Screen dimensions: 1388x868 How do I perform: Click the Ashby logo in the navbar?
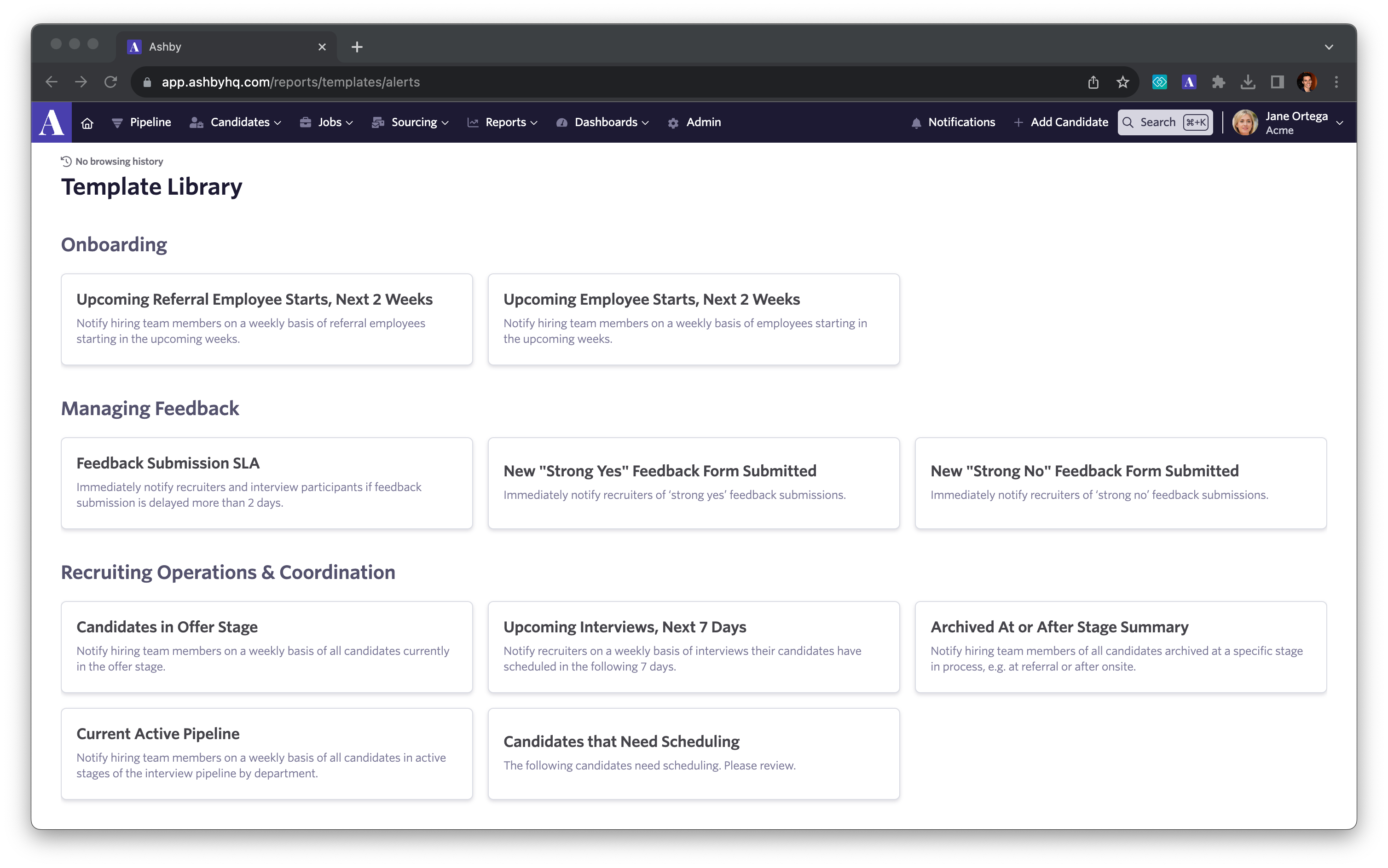click(x=51, y=122)
